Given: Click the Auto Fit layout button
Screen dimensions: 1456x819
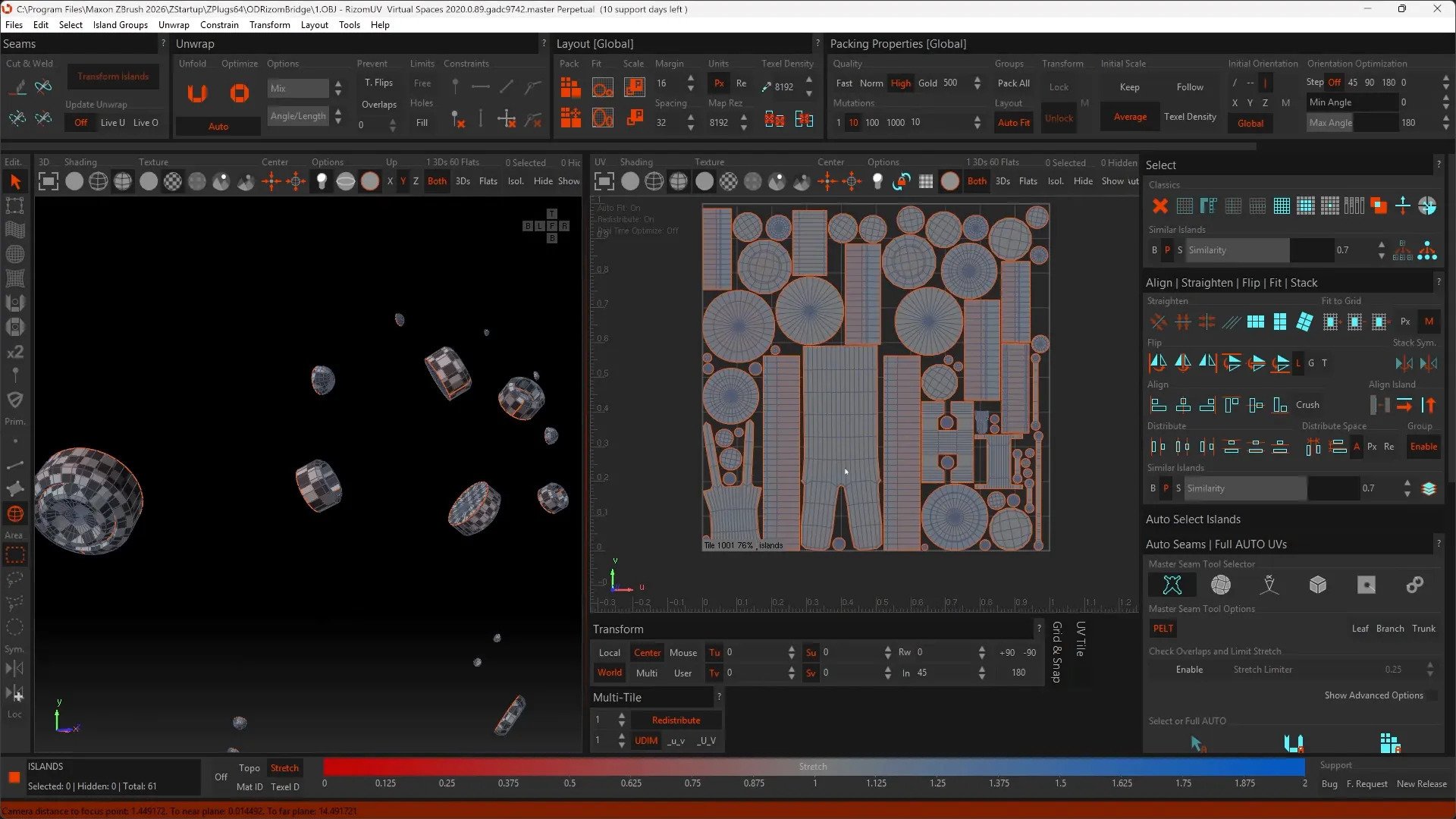Looking at the screenshot, I should (1013, 122).
